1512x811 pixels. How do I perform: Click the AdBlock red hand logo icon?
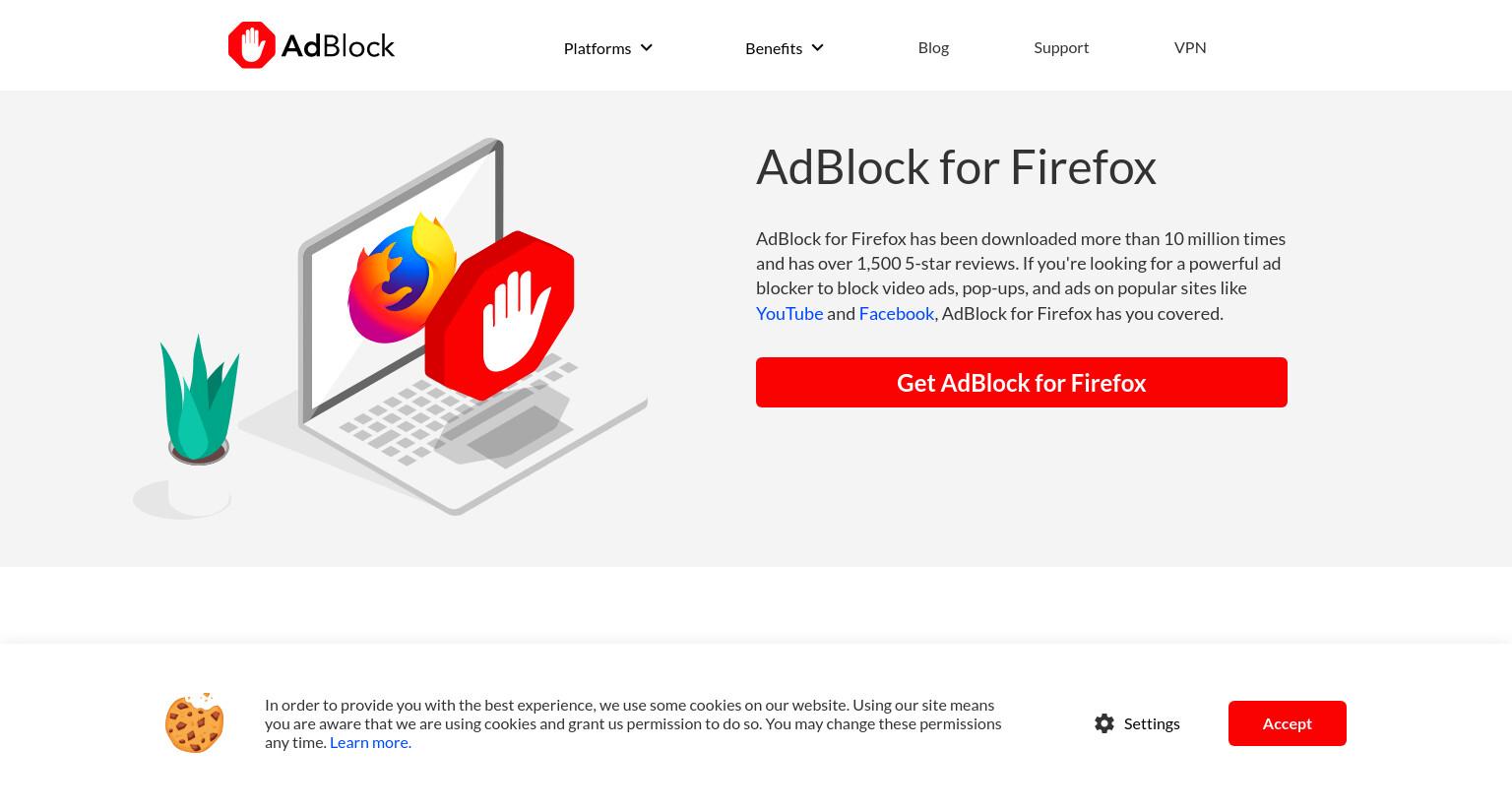pyautogui.click(x=252, y=45)
